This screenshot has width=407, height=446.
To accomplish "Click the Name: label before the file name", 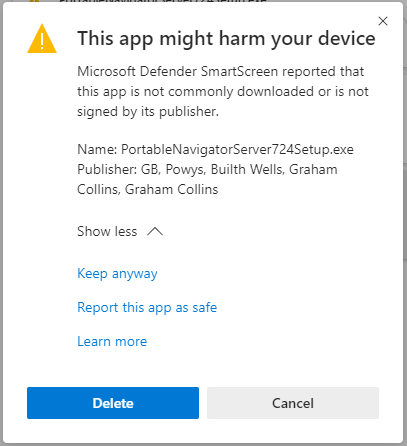I will [x=97, y=149].
